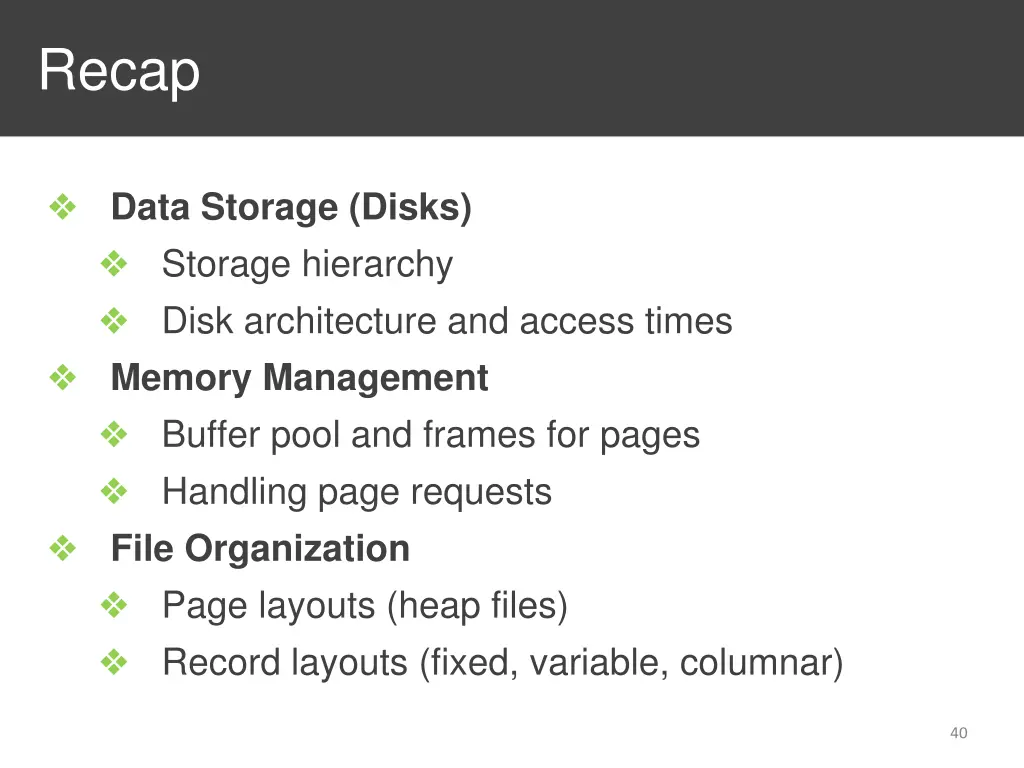Click bullet icon beside Record layouts line

pyautogui.click(x=114, y=662)
